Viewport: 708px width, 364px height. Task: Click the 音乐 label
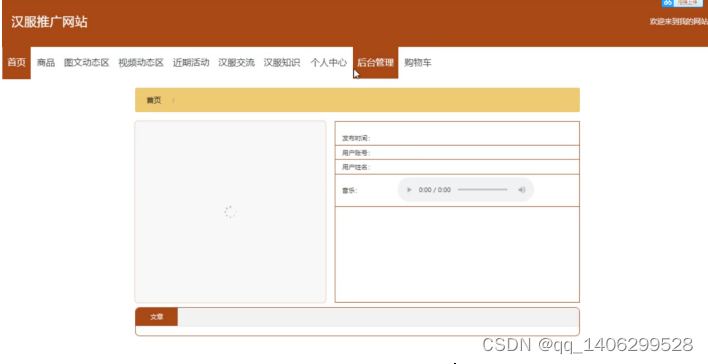[349, 191]
